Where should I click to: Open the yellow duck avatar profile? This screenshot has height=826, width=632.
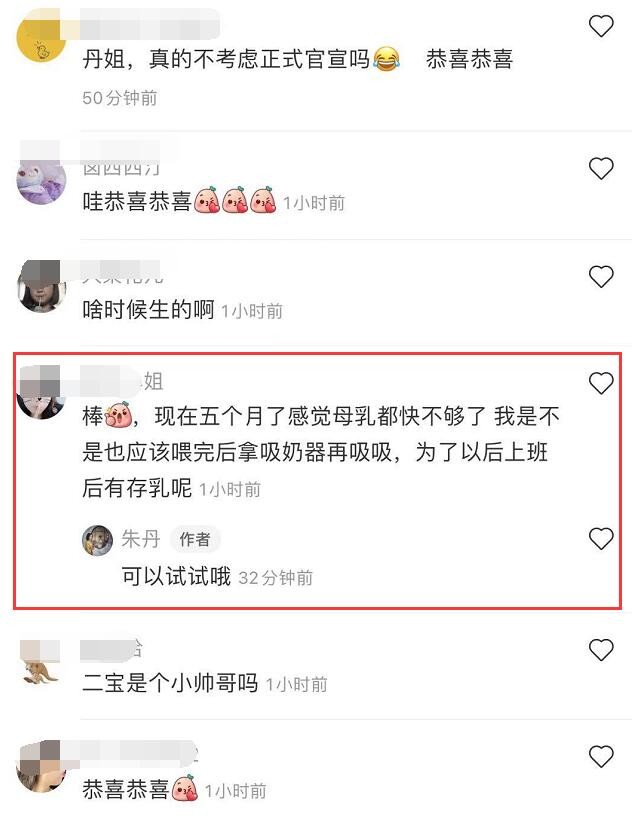(x=41, y=37)
